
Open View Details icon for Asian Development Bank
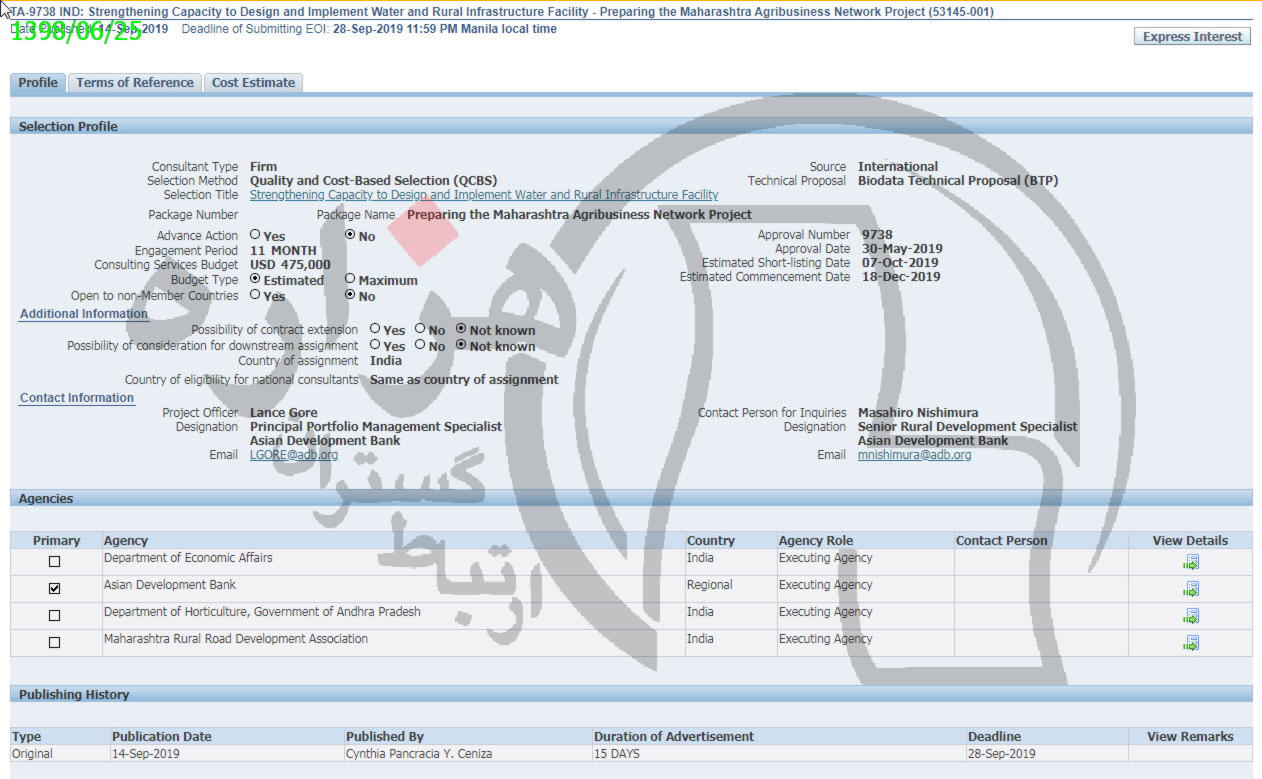pos(1190,590)
